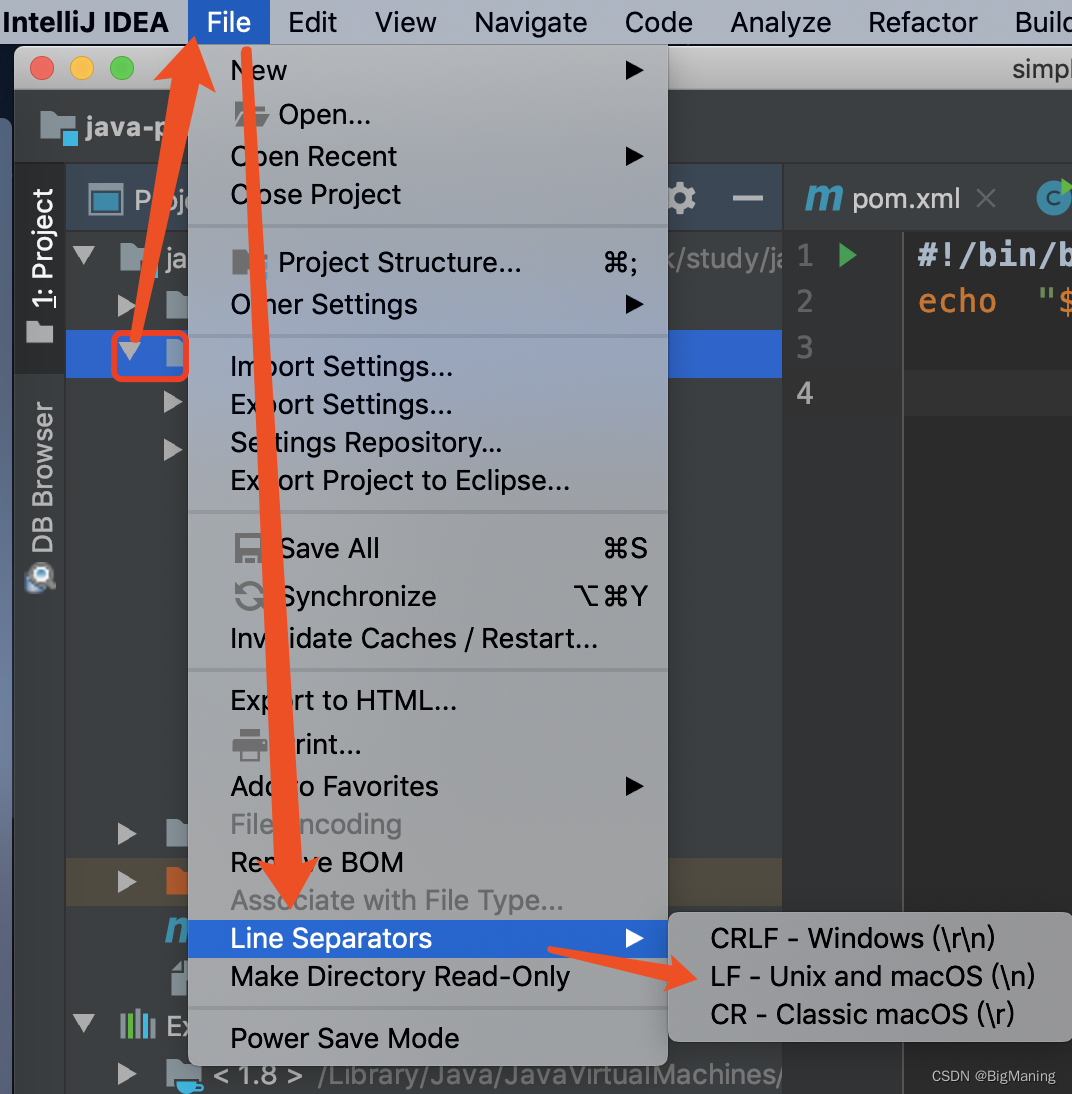1072x1094 pixels.
Task: Hide the Project panel with the minimize icon
Action: click(748, 197)
